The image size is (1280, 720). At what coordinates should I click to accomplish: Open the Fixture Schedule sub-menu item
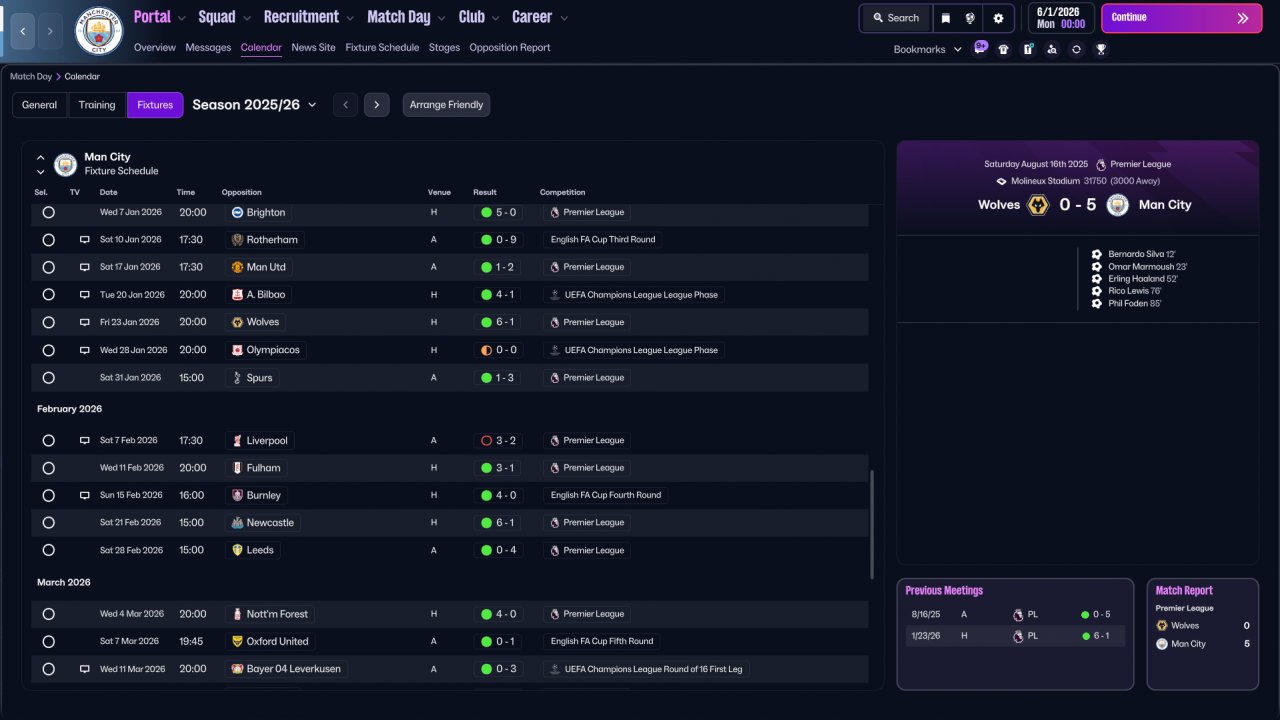[x=382, y=47]
